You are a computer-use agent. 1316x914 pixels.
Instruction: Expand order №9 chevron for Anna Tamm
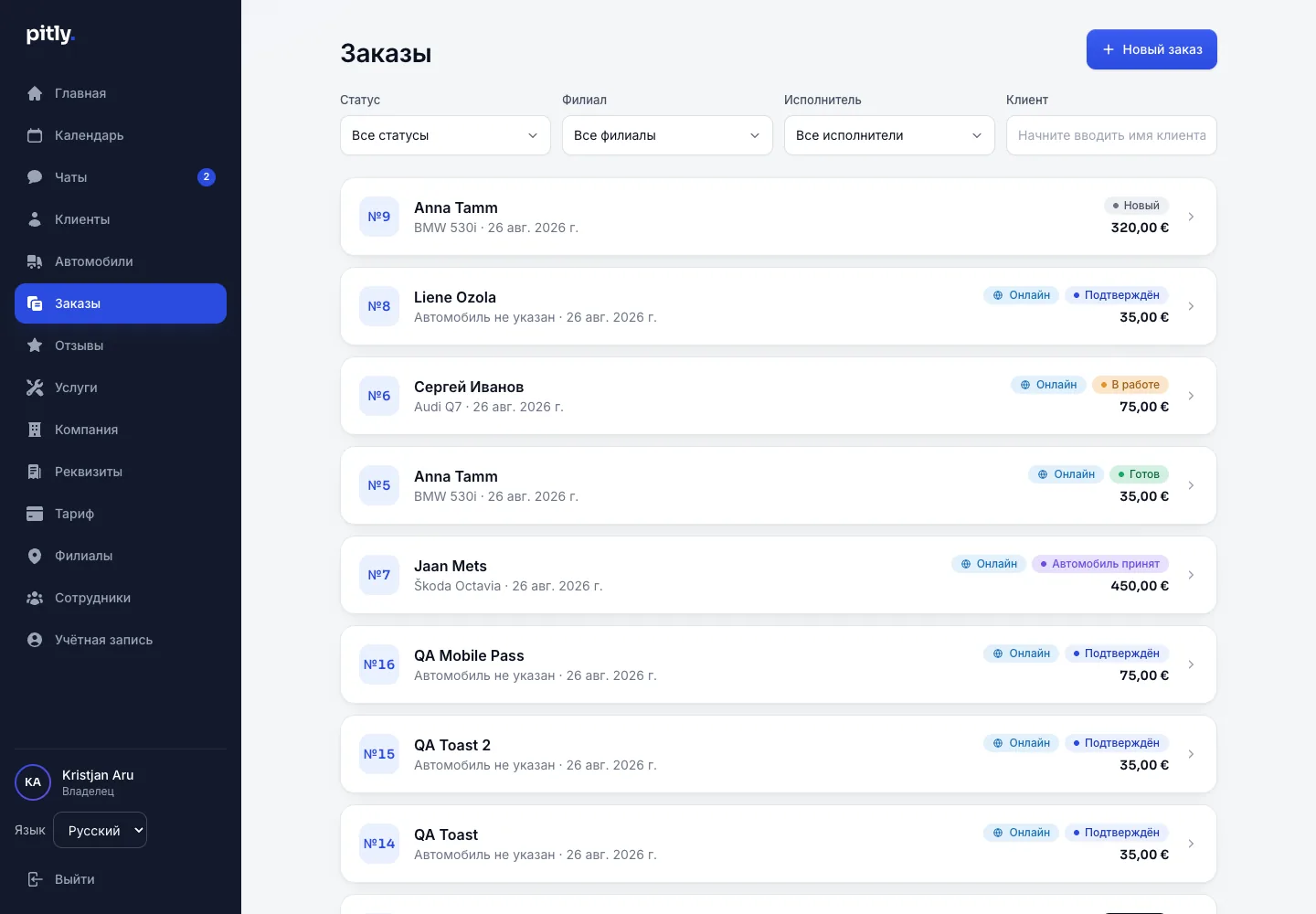click(1191, 217)
